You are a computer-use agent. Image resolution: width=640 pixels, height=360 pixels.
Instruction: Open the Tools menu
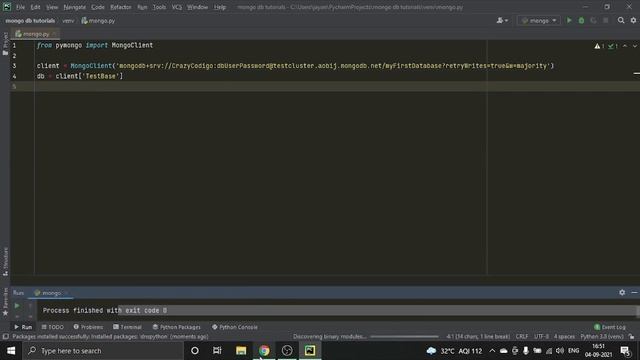[x=159, y=7]
